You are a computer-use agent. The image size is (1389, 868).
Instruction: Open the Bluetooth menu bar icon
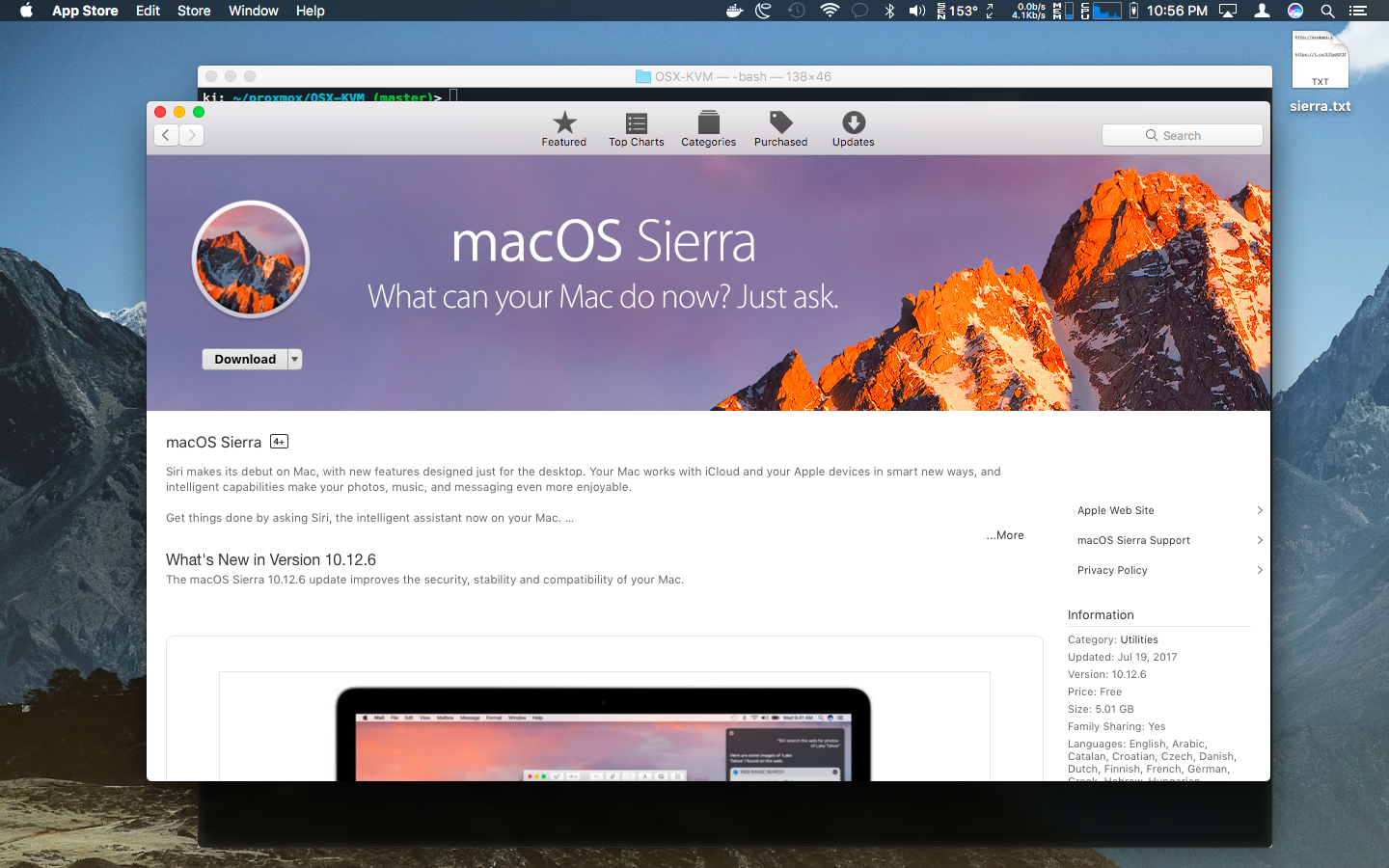click(889, 11)
